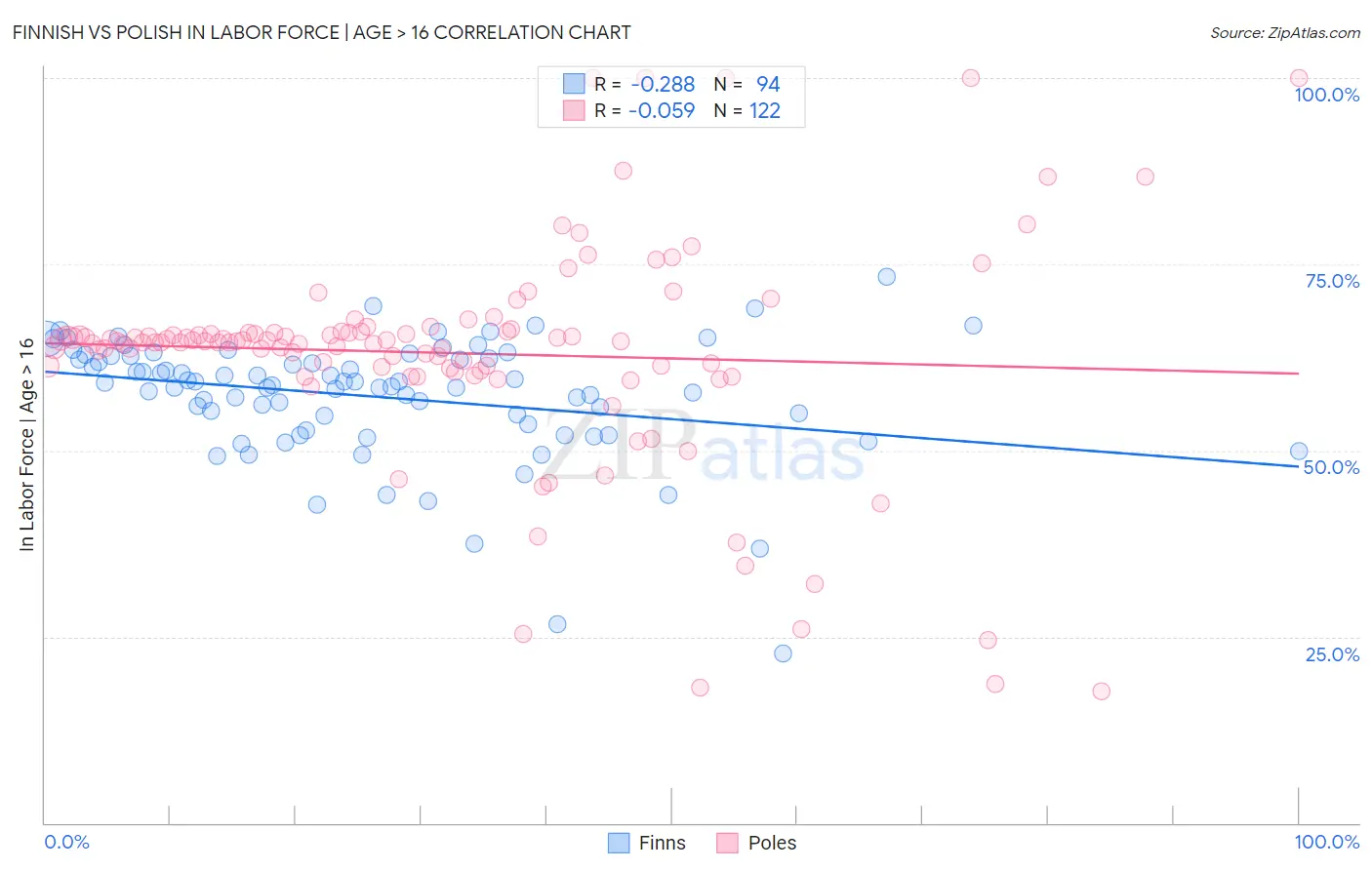1372x870 pixels.
Task: Select the 25.0% y-axis label
Action: (x=1332, y=654)
